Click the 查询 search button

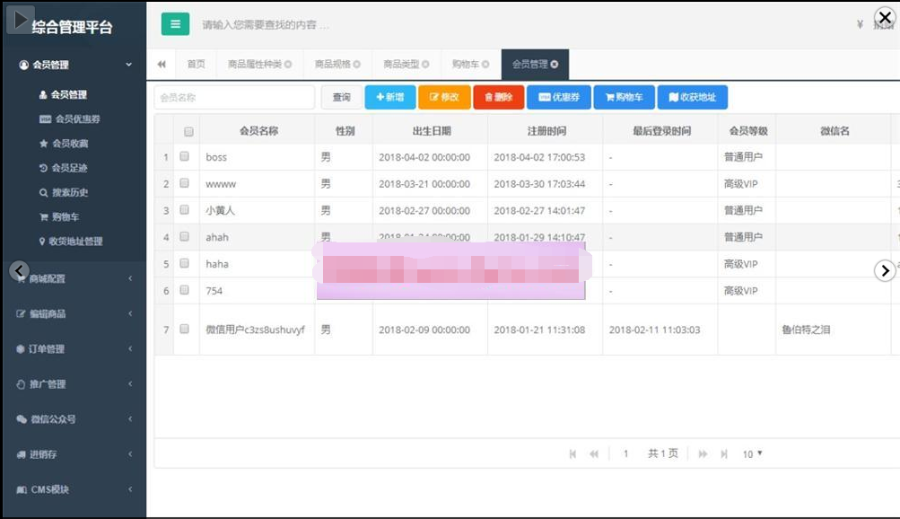pos(342,97)
